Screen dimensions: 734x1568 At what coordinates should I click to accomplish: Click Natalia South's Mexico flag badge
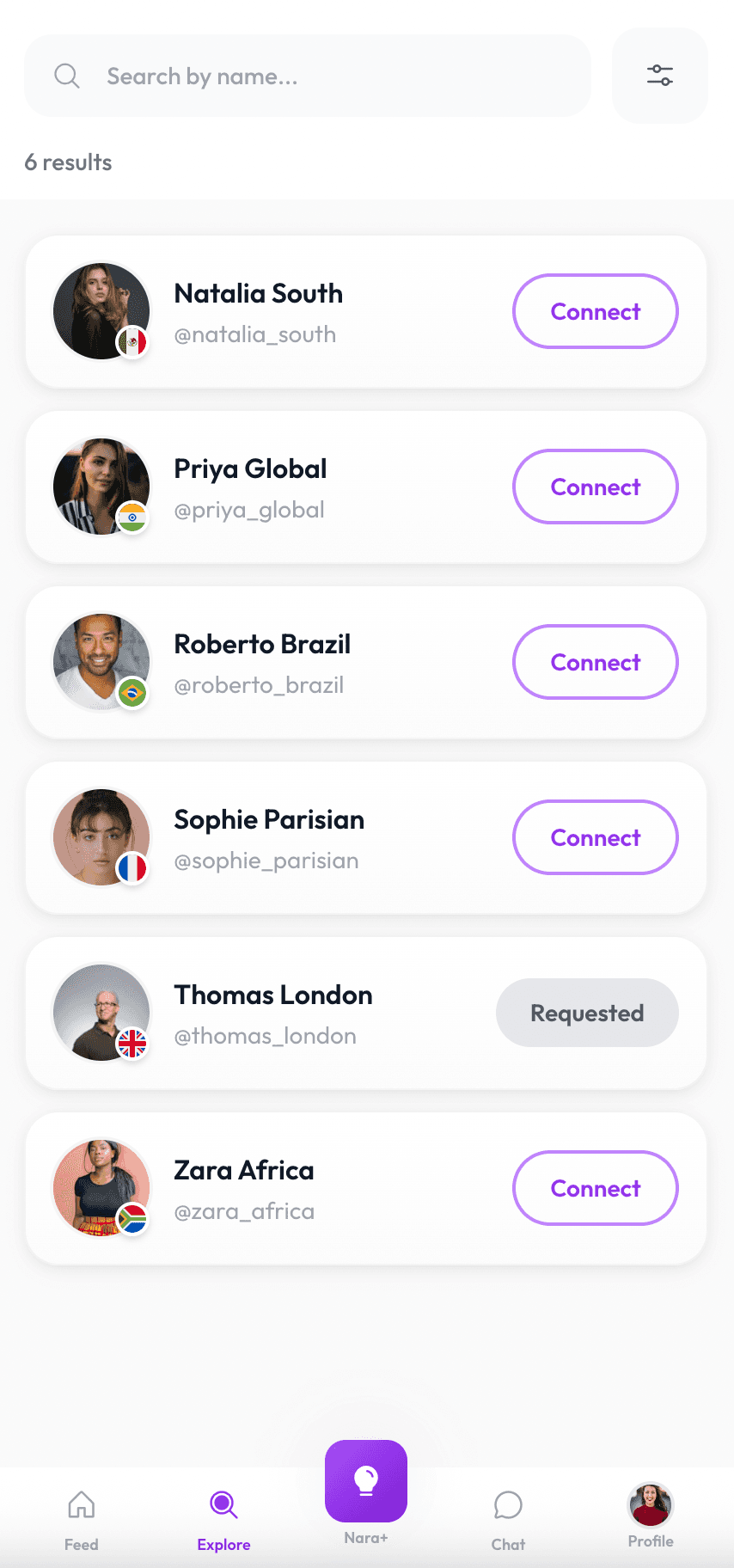(132, 342)
